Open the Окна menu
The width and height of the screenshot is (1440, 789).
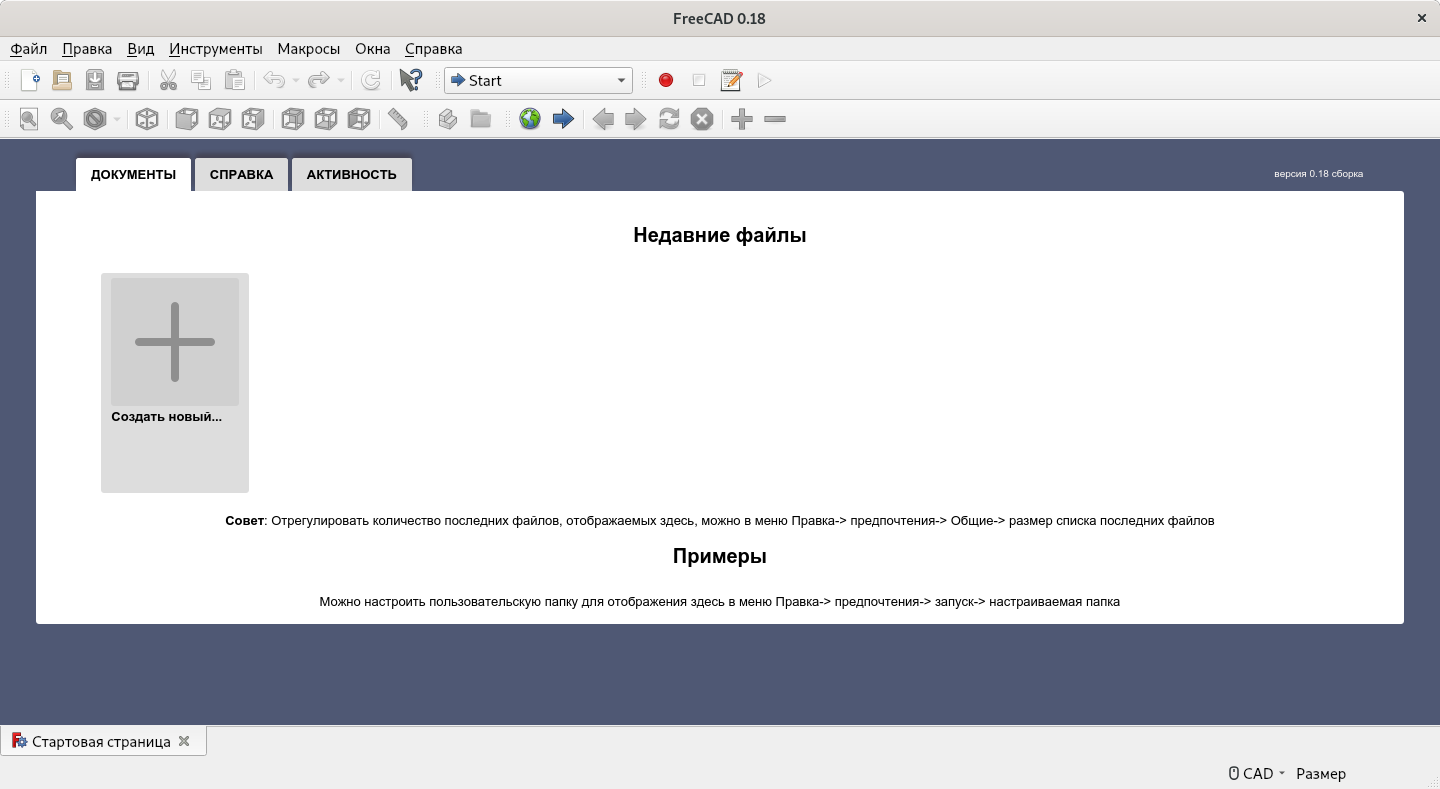pyautogui.click(x=373, y=48)
